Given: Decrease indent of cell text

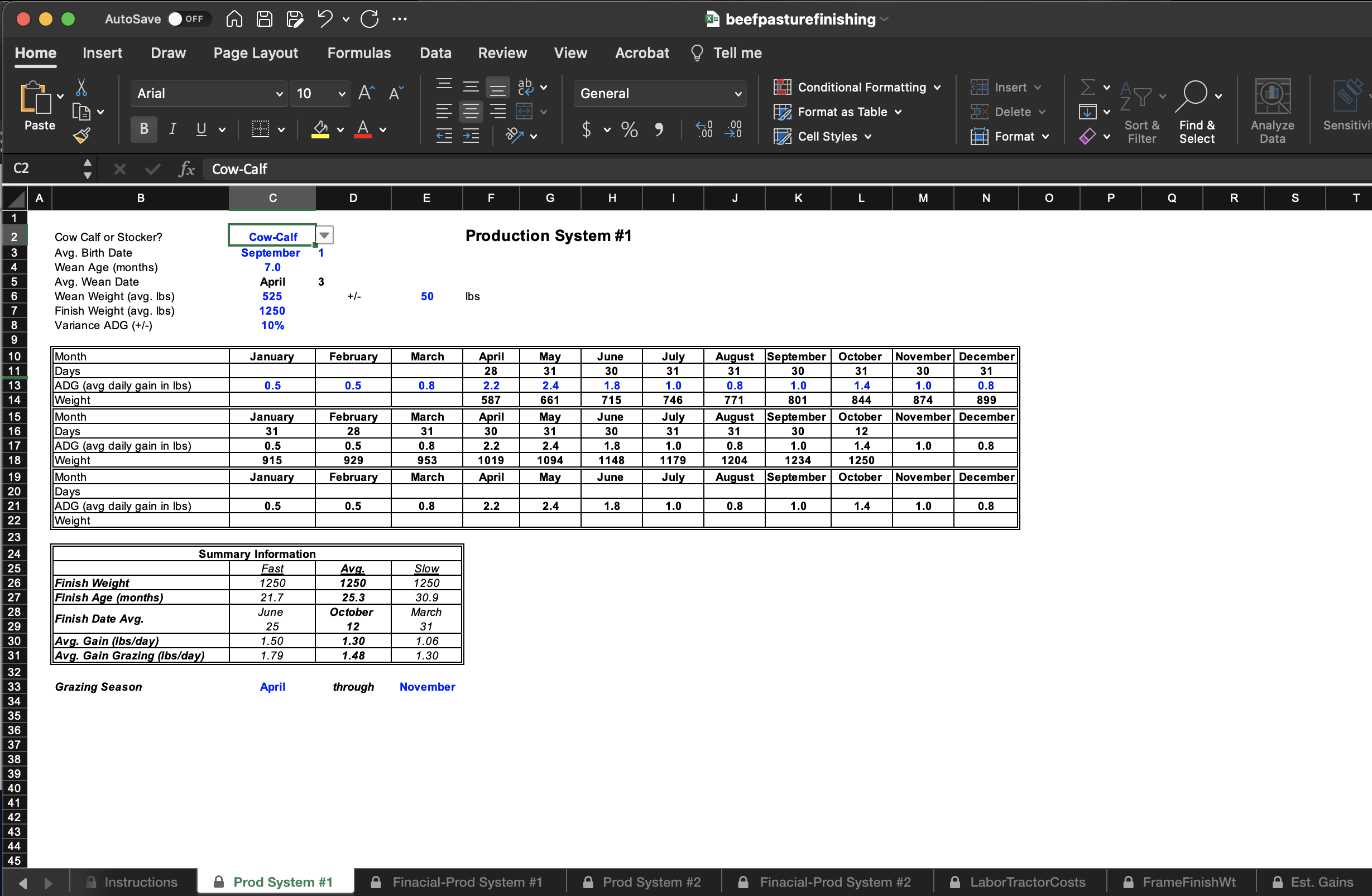Looking at the screenshot, I should [444, 136].
